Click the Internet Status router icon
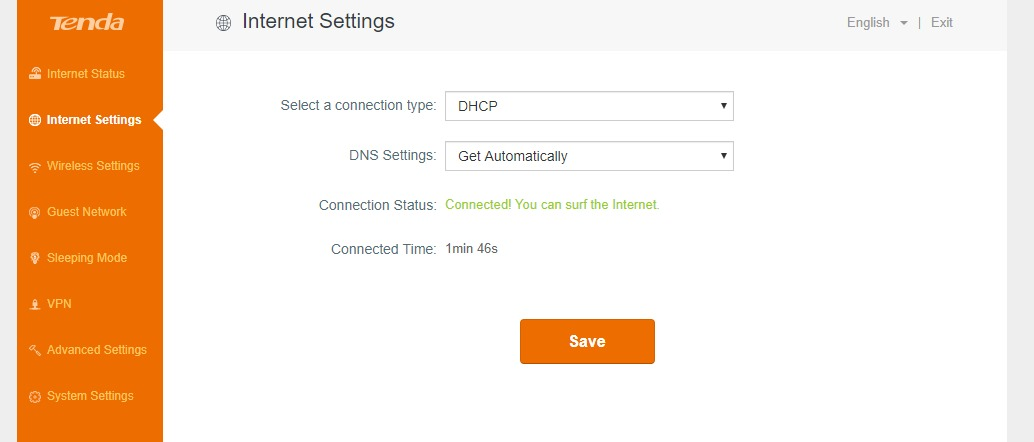1034x442 pixels. coord(35,74)
